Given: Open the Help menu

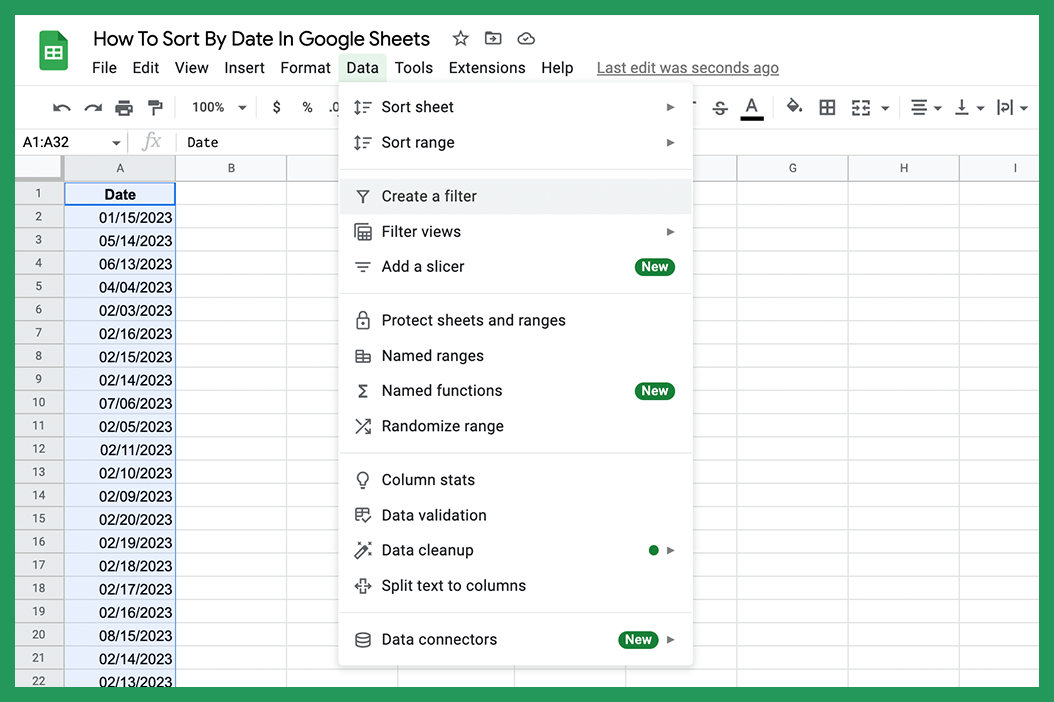Looking at the screenshot, I should (x=557, y=68).
